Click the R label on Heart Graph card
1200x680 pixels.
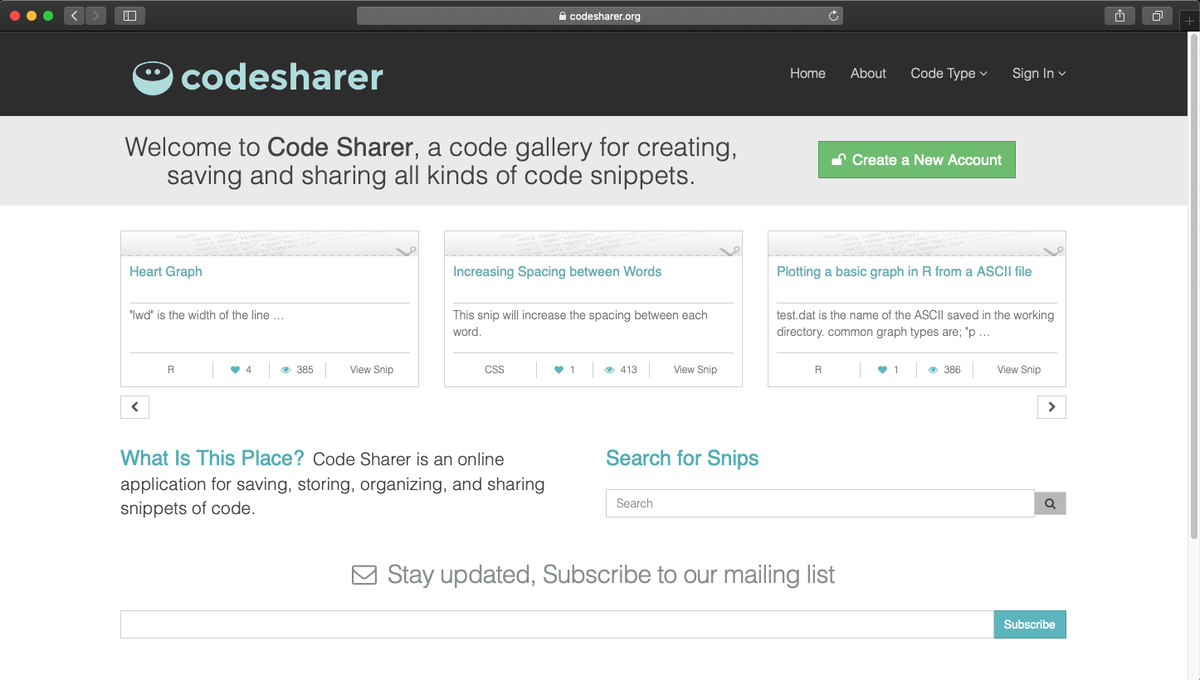[x=171, y=370]
